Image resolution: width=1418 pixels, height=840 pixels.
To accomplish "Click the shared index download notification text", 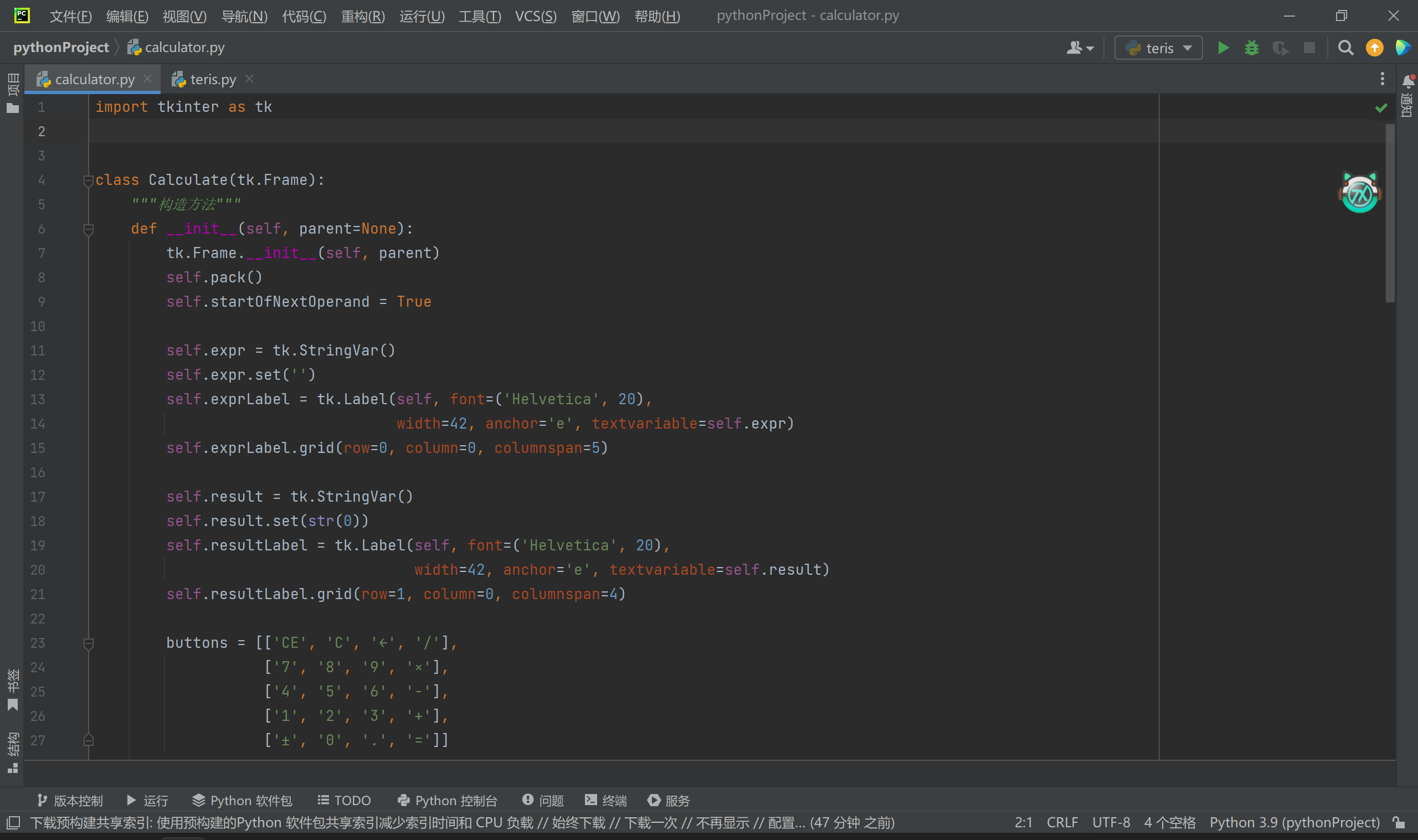I will tap(462, 822).
